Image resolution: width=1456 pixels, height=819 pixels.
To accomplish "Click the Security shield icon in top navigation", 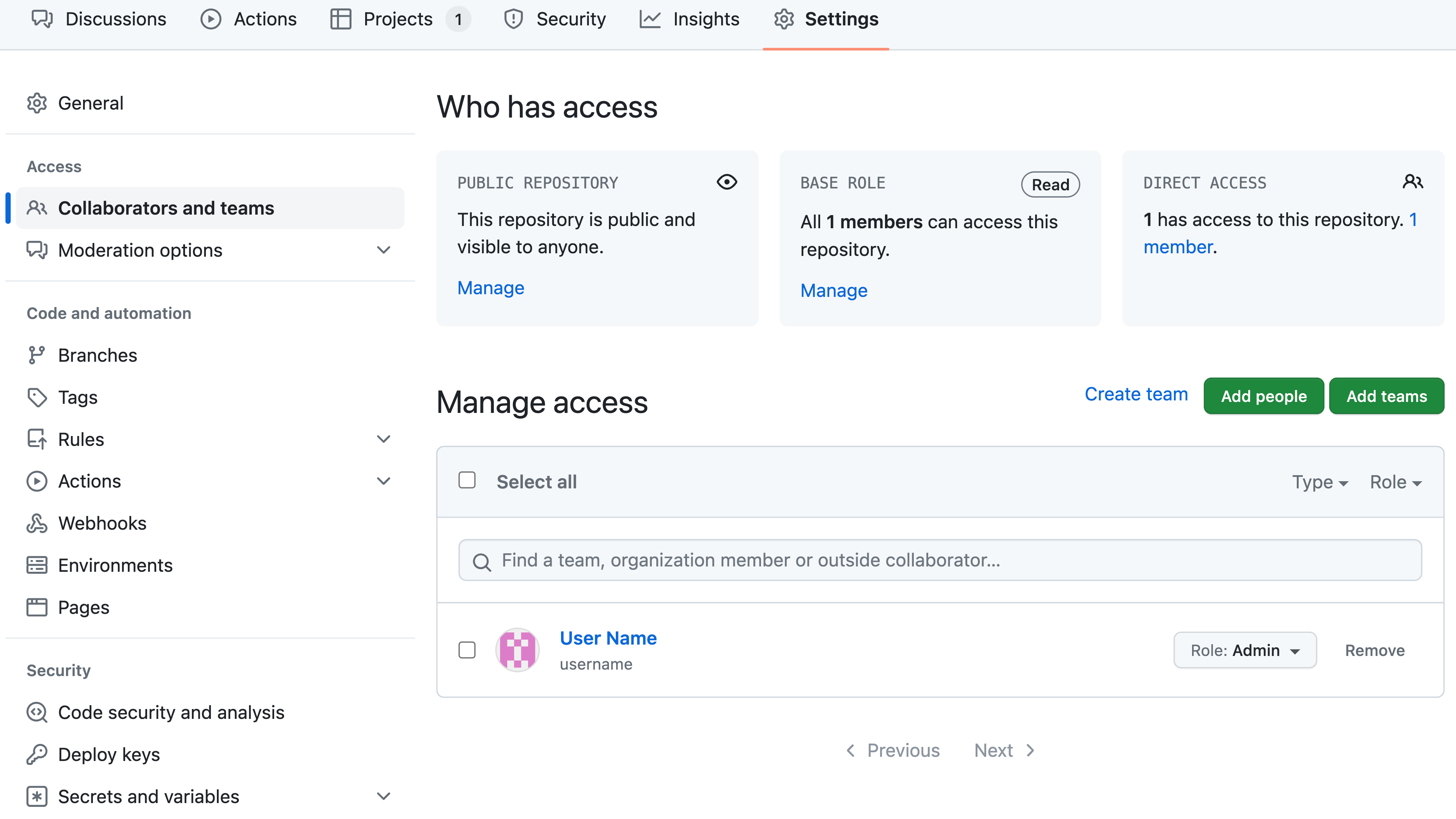I will [513, 19].
